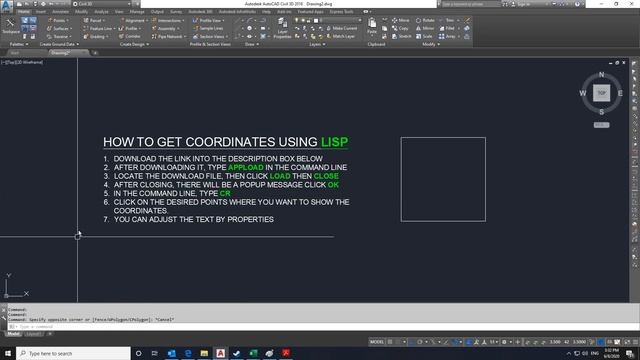The width and height of the screenshot is (640, 360).
Task: Switch to the Output ribbon tab
Action: click(x=157, y=11)
